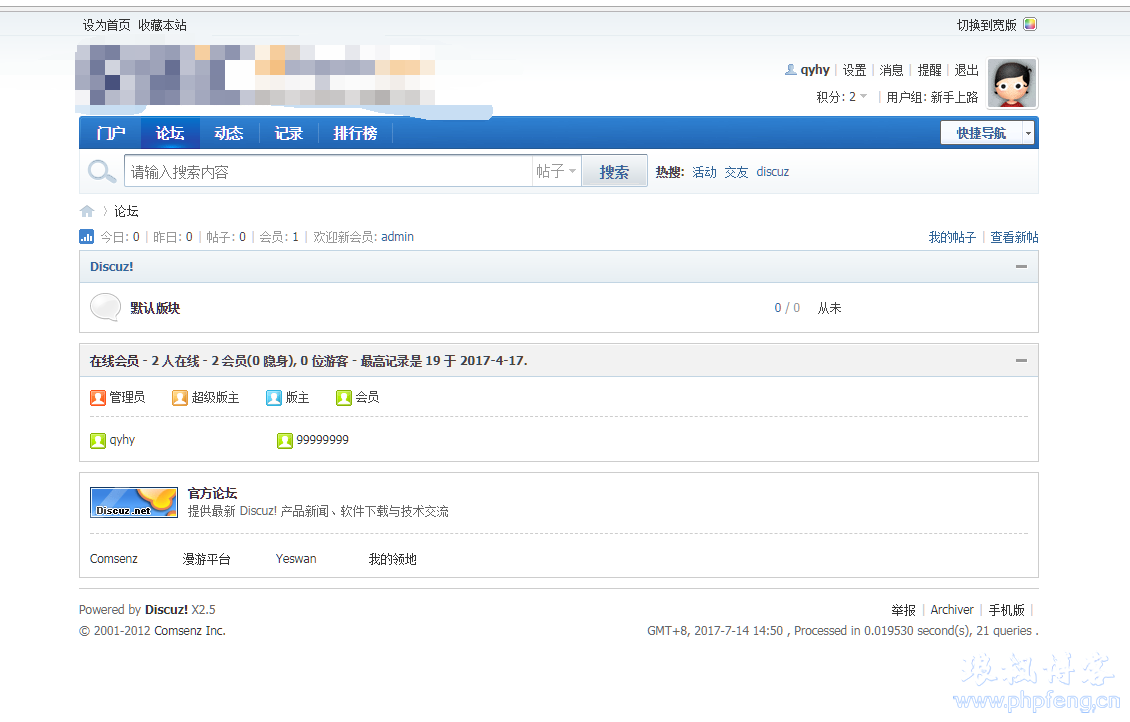Screen dimensions: 1130x722
Task: Open the 帖子 search type dropdown
Action: [x=556, y=171]
